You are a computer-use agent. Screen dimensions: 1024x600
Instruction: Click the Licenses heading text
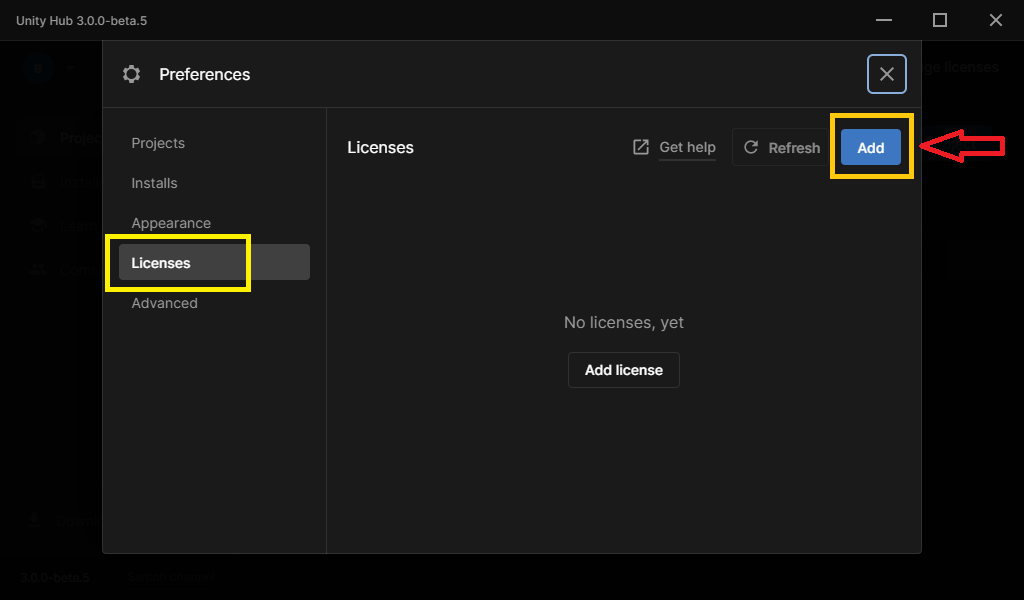[380, 148]
